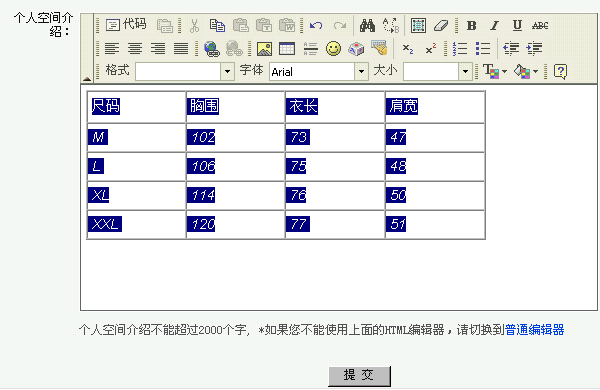Open the 字体 font dropdown arrow
The image size is (600, 390).
(361, 72)
